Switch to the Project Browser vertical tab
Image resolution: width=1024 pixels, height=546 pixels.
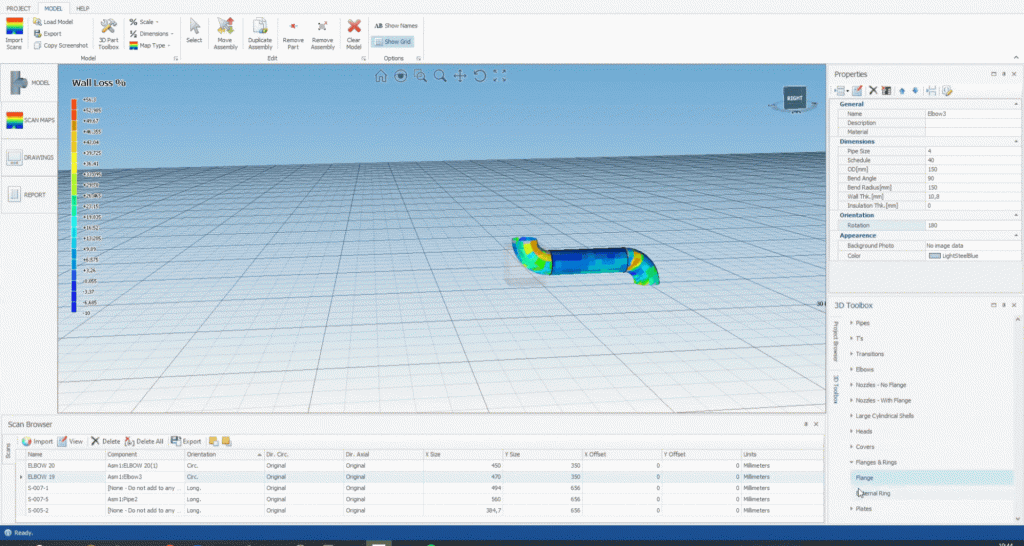(835, 341)
